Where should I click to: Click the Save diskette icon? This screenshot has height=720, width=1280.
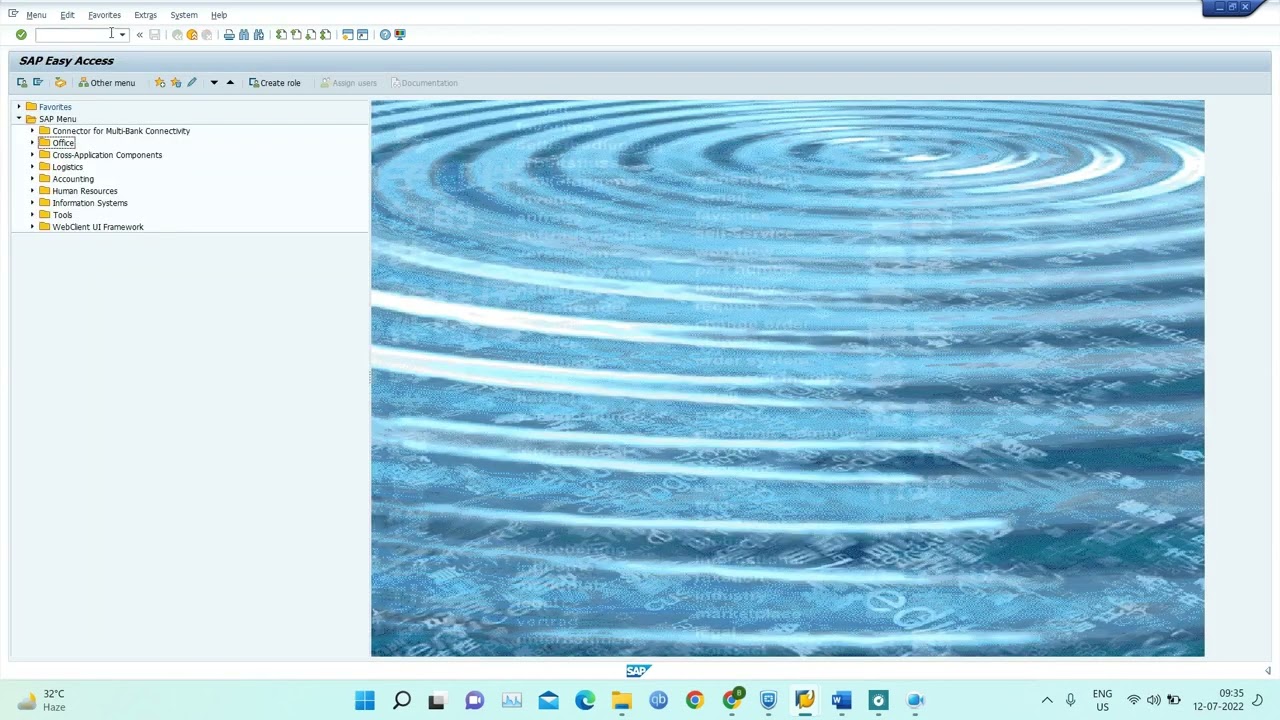click(x=155, y=35)
